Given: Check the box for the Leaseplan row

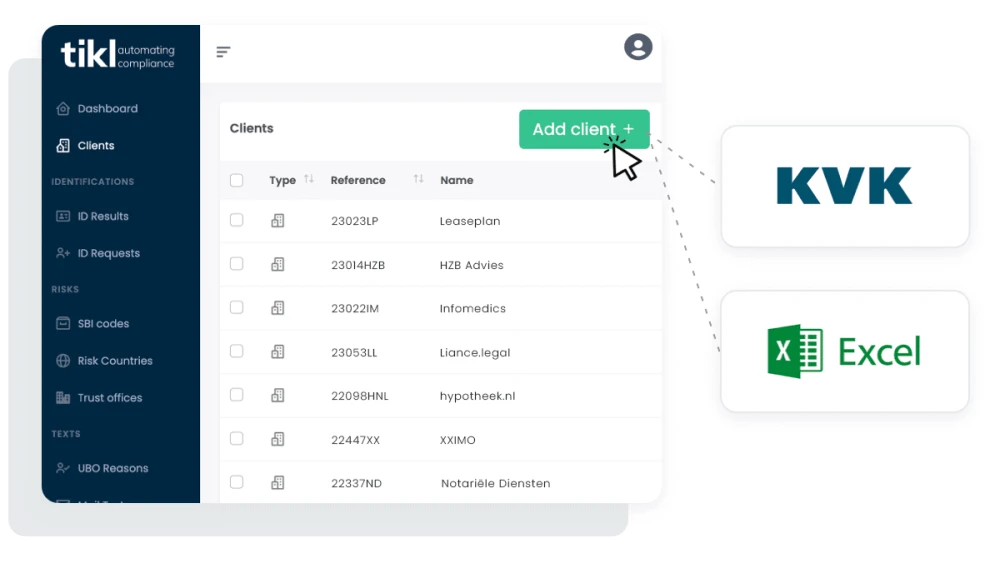Looking at the screenshot, I should click(237, 221).
